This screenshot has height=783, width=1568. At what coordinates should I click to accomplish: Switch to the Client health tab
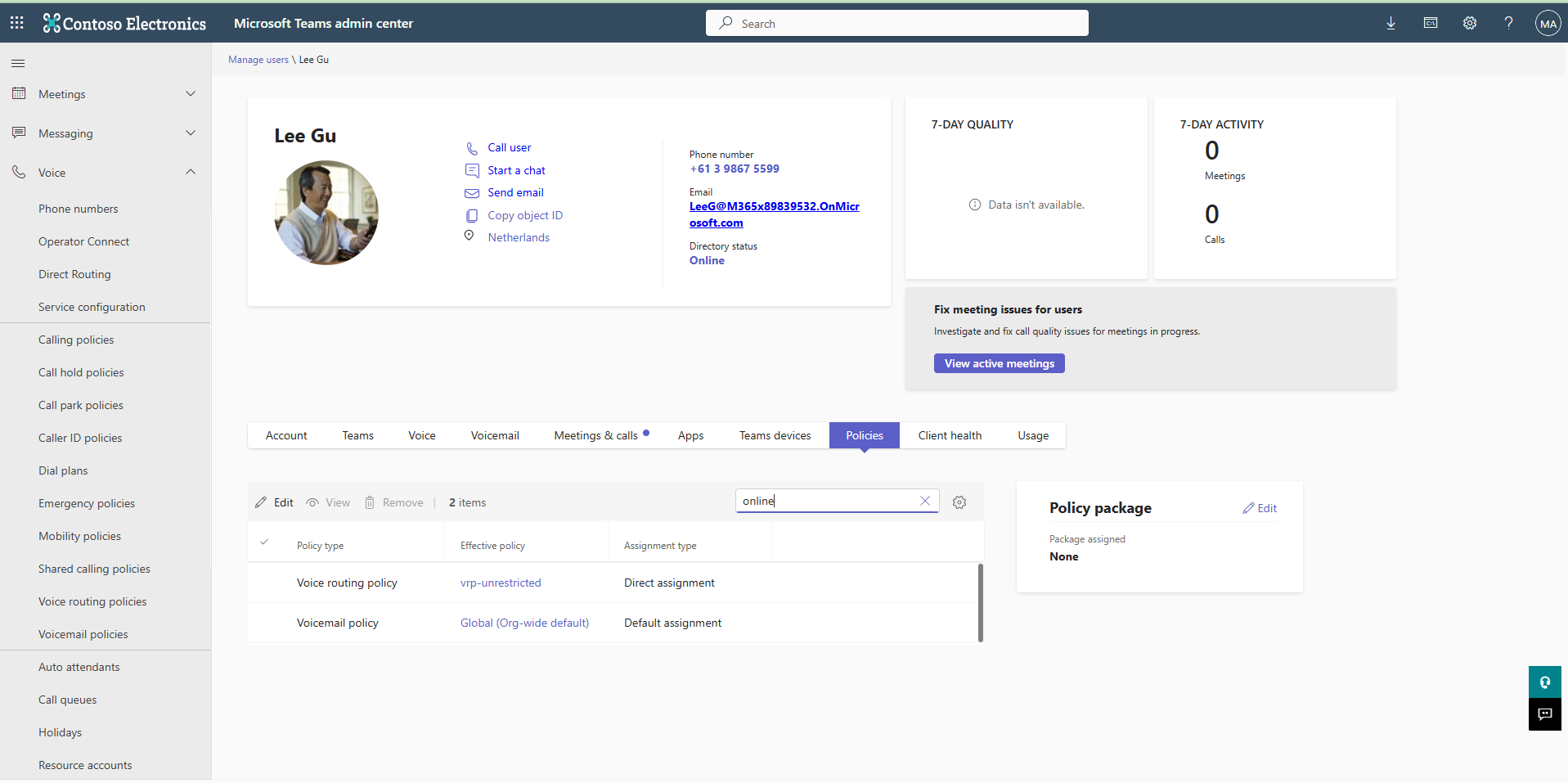(950, 435)
